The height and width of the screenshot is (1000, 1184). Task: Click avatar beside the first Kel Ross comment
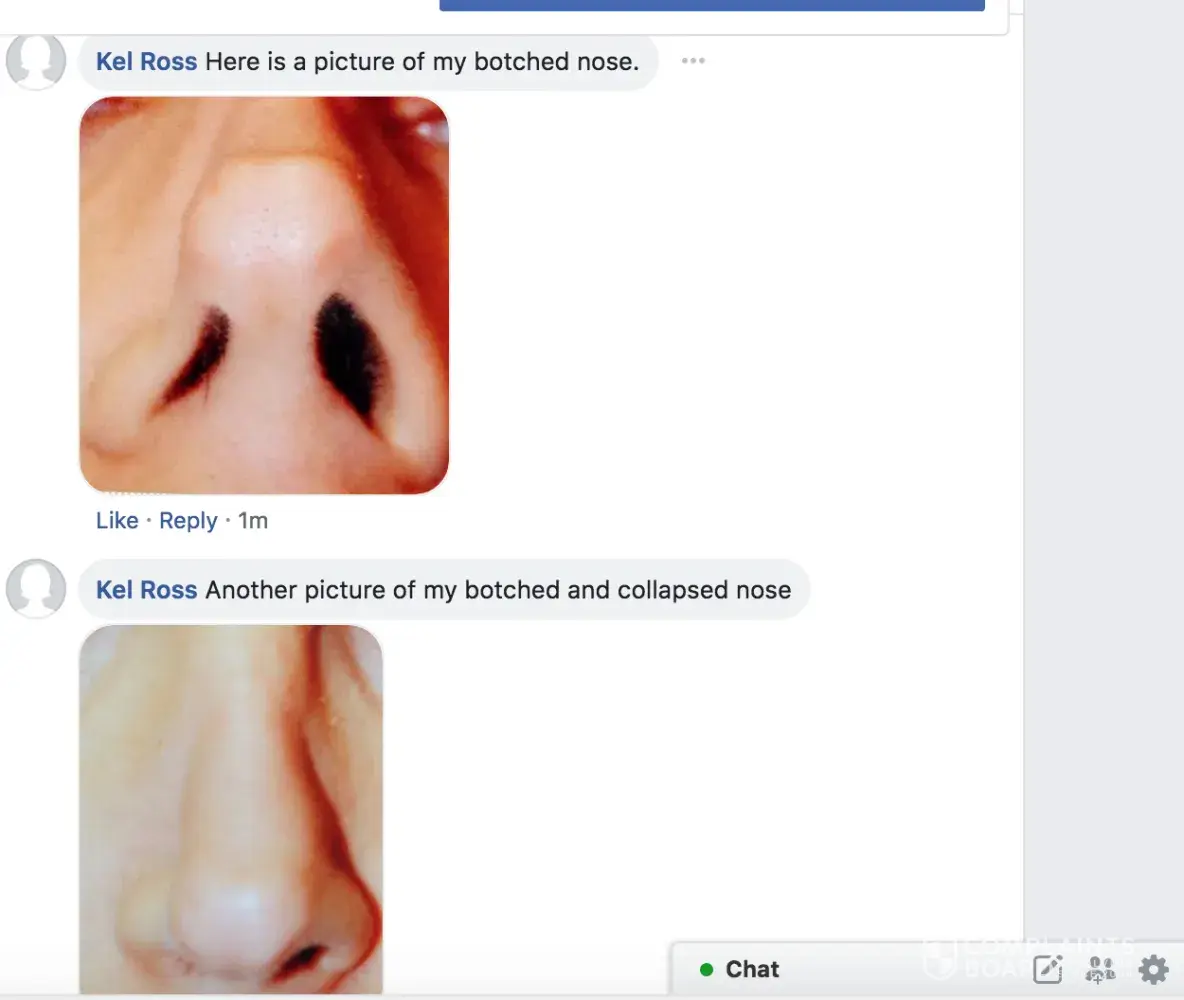[36, 61]
